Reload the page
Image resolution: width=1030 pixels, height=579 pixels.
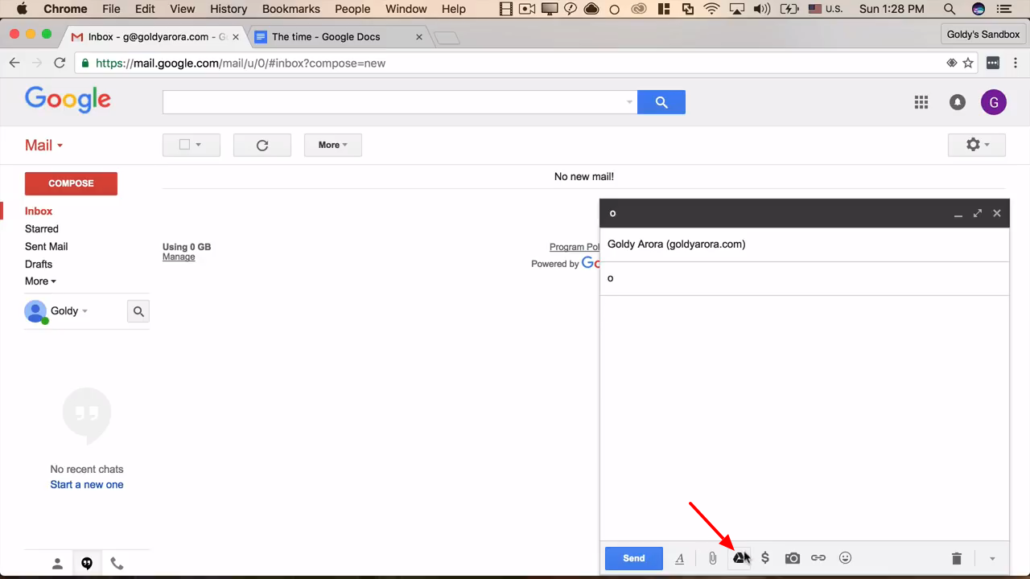(60, 63)
